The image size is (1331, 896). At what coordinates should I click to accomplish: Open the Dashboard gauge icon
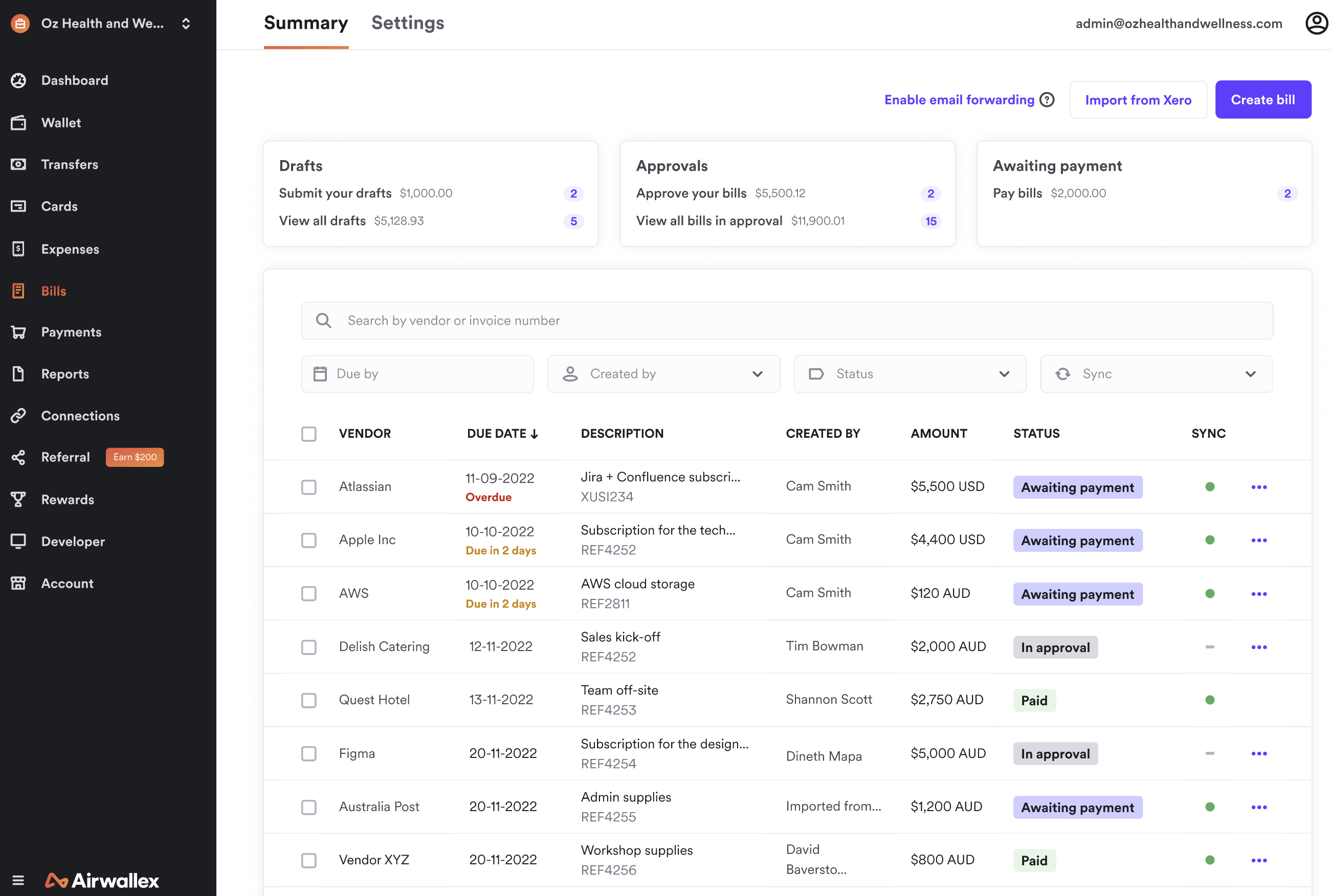(x=18, y=81)
